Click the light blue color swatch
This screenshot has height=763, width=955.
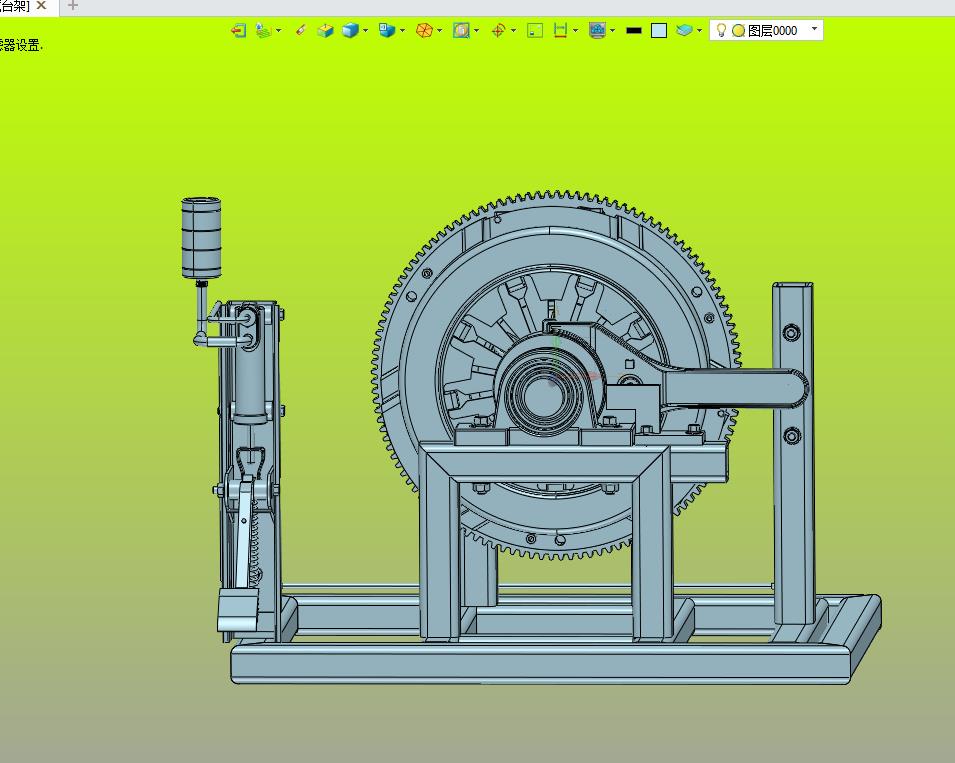click(x=659, y=31)
